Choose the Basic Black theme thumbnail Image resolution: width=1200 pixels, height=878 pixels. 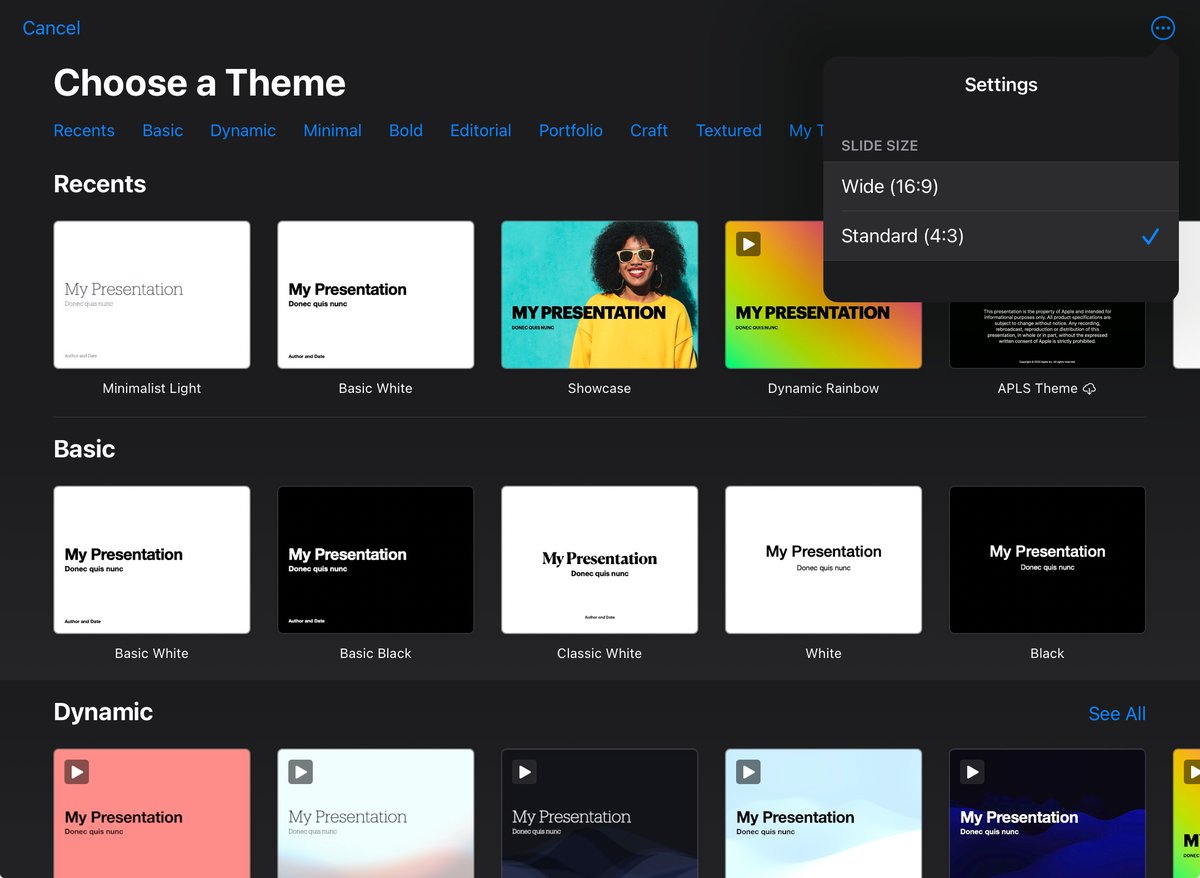click(376, 560)
